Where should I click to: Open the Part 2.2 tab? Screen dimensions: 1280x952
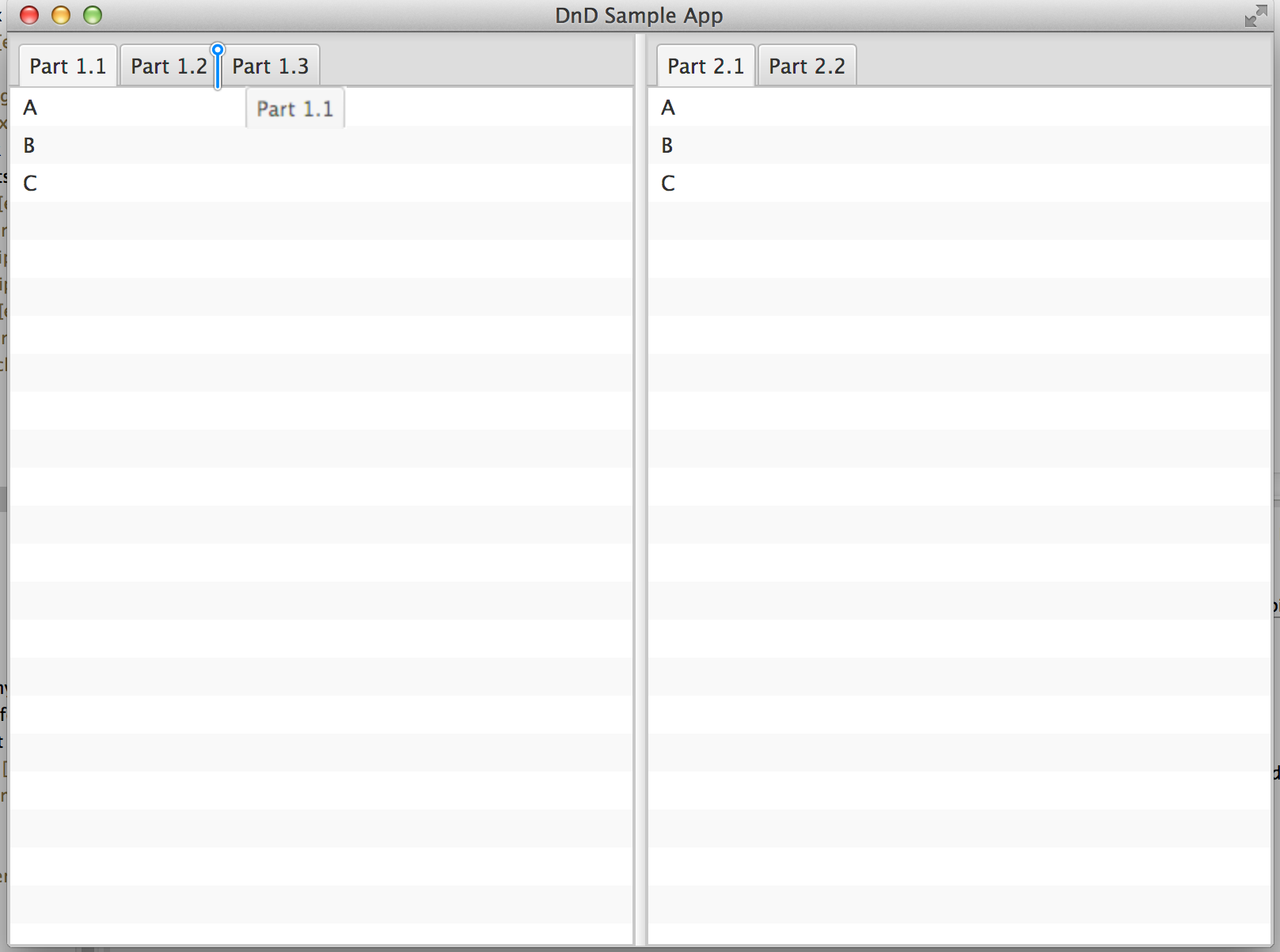click(807, 66)
